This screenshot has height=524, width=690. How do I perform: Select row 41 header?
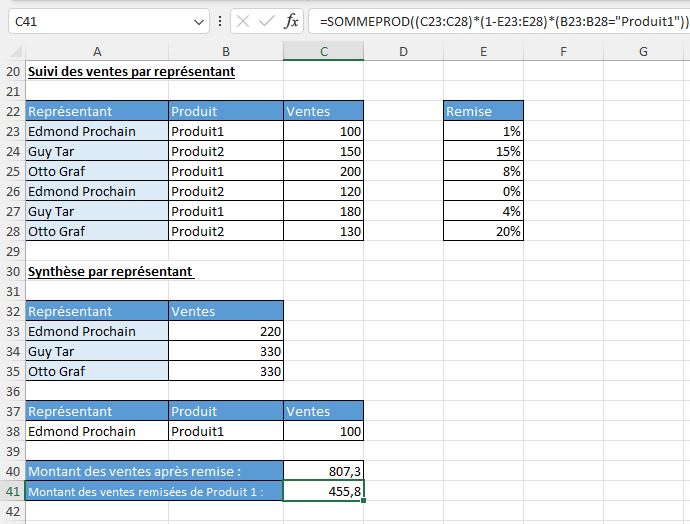point(13,491)
